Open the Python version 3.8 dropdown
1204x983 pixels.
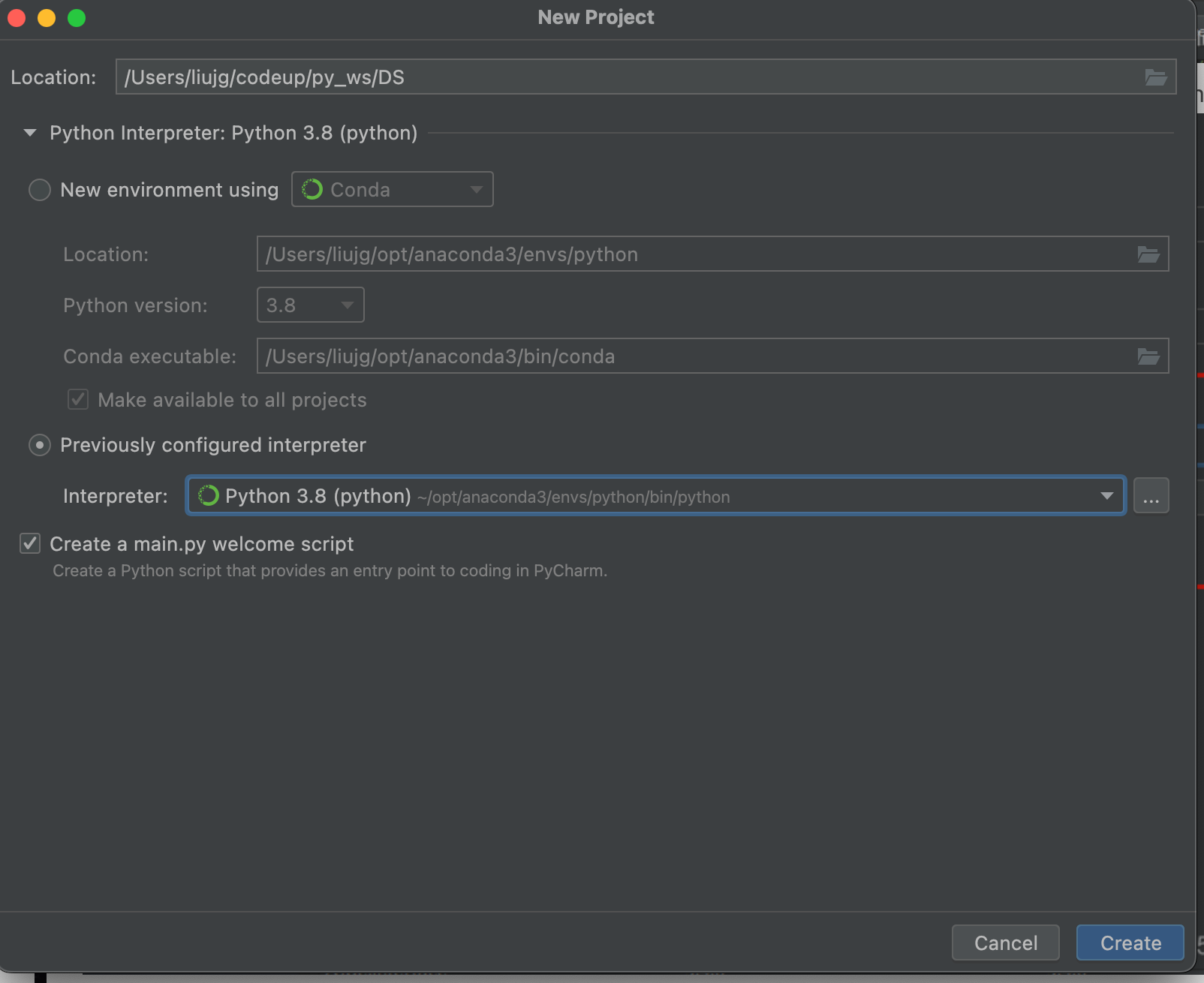310,305
